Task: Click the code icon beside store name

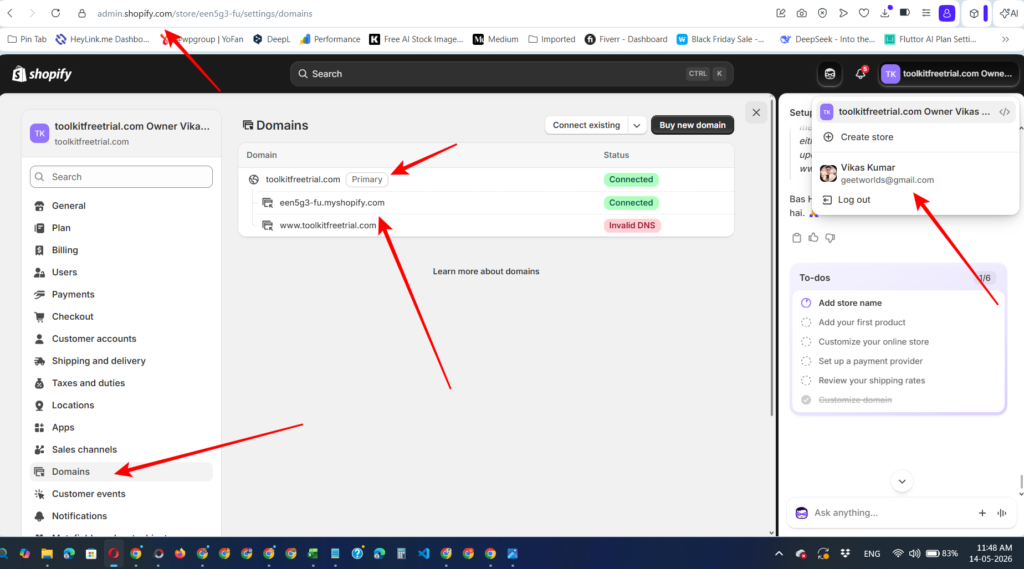Action: [1004, 112]
